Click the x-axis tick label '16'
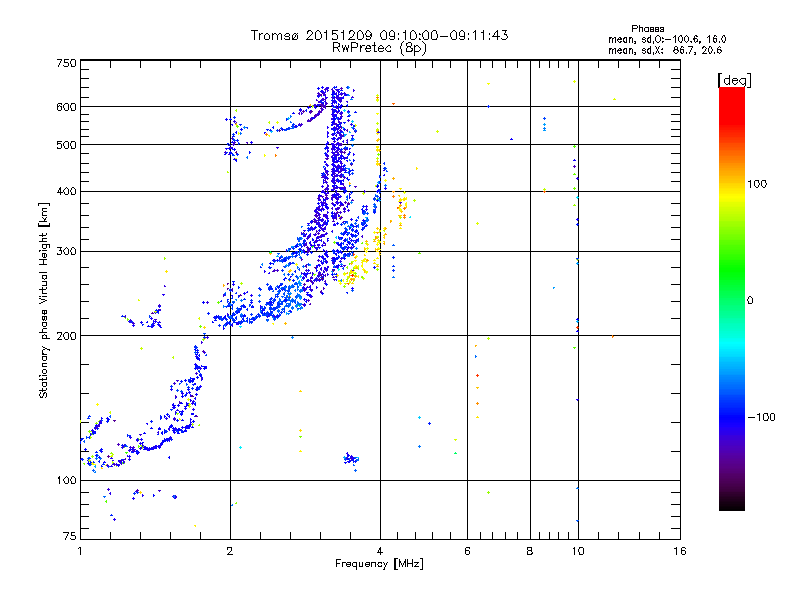800x600 pixels. click(680, 551)
